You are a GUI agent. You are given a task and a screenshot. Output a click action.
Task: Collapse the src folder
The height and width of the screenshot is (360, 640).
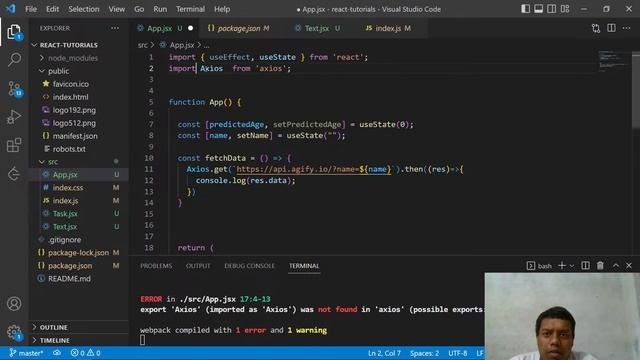(x=53, y=162)
